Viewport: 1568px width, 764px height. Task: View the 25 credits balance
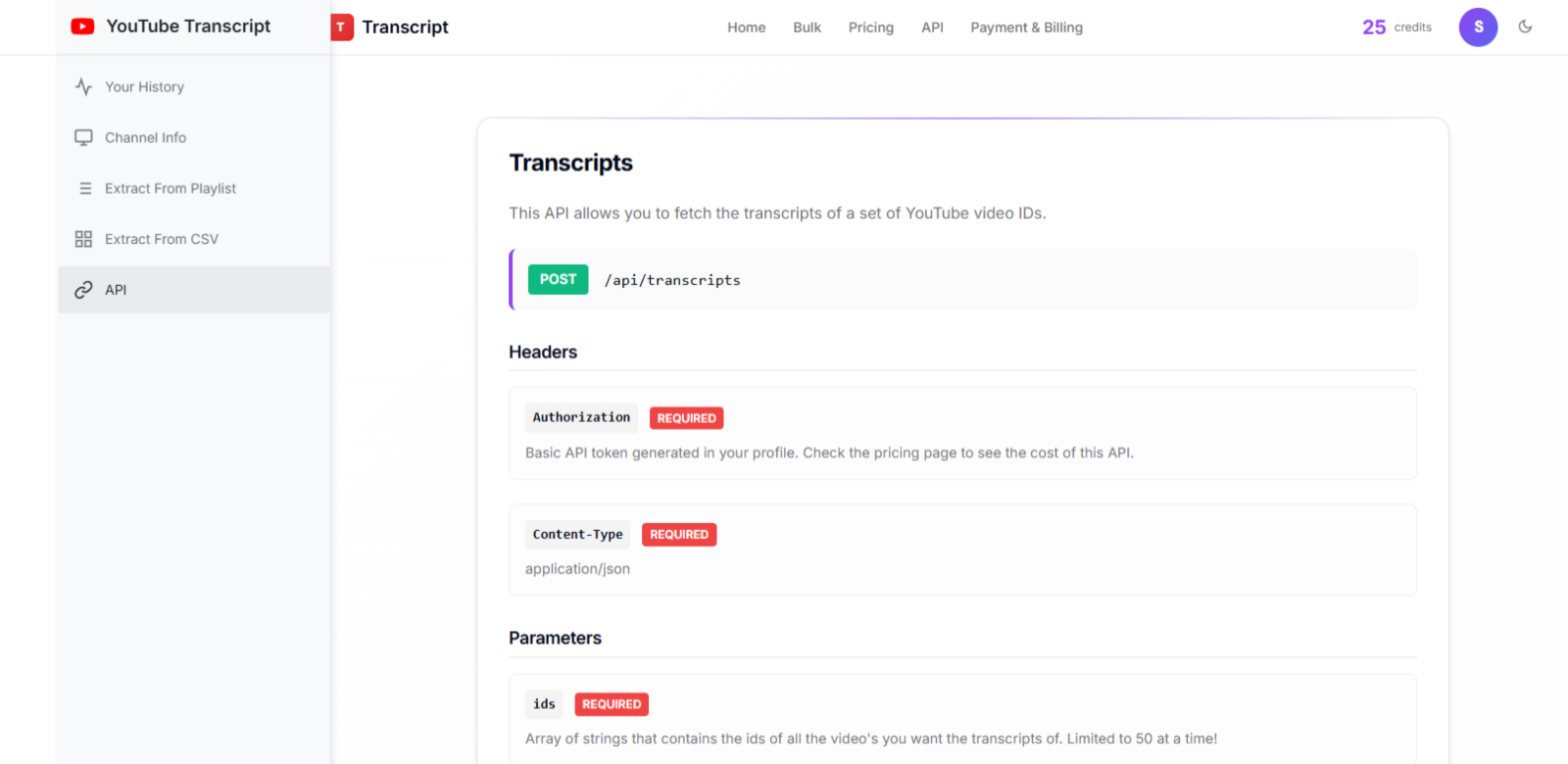[x=1396, y=27]
